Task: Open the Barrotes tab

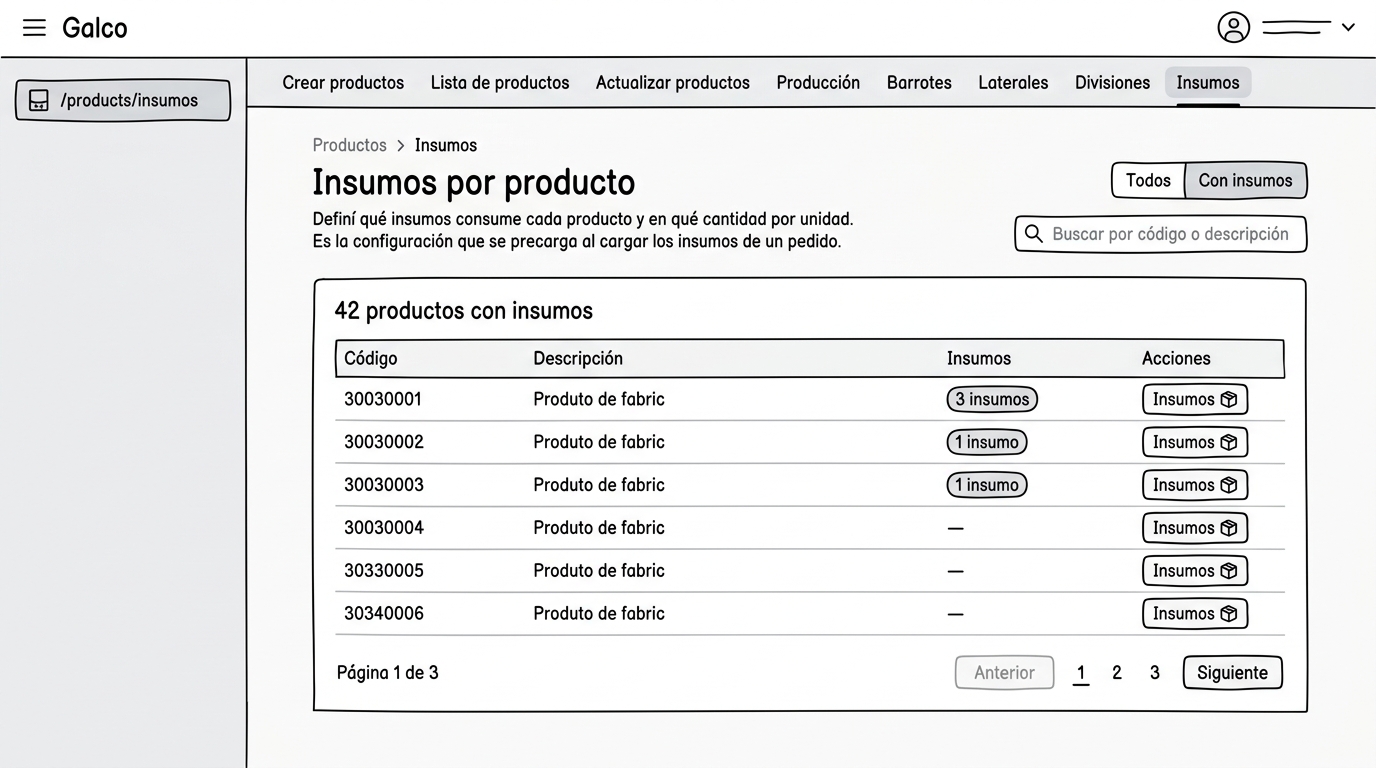Action: 919,83
